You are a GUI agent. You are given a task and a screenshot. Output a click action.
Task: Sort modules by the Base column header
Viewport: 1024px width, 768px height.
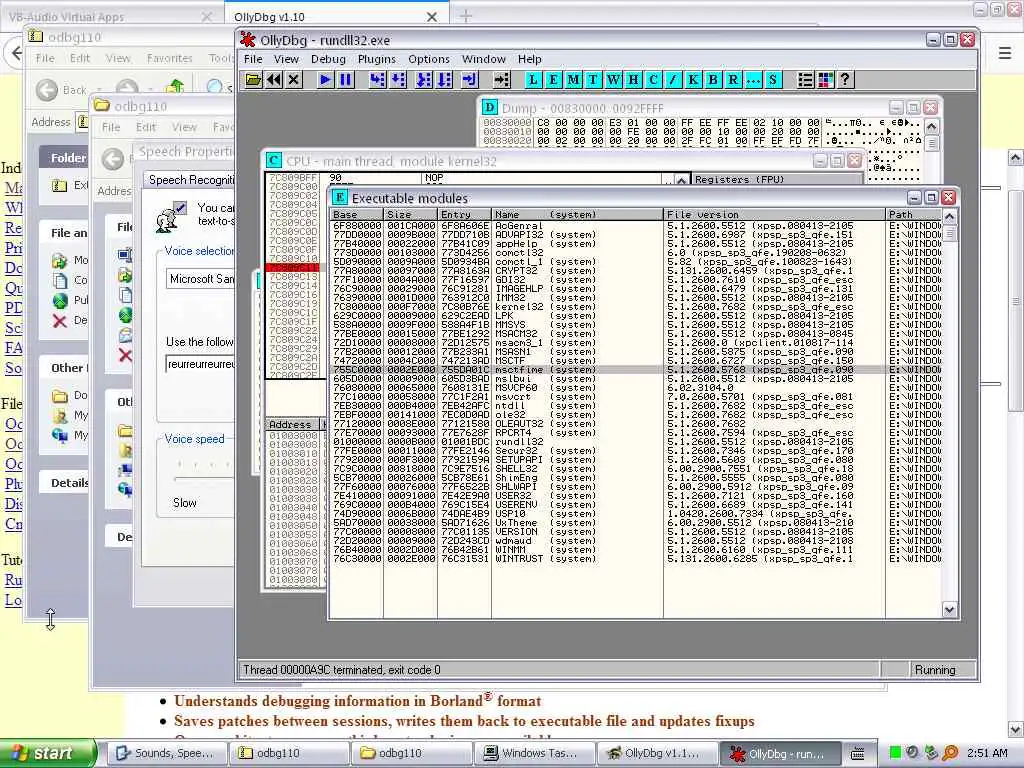tap(356, 214)
